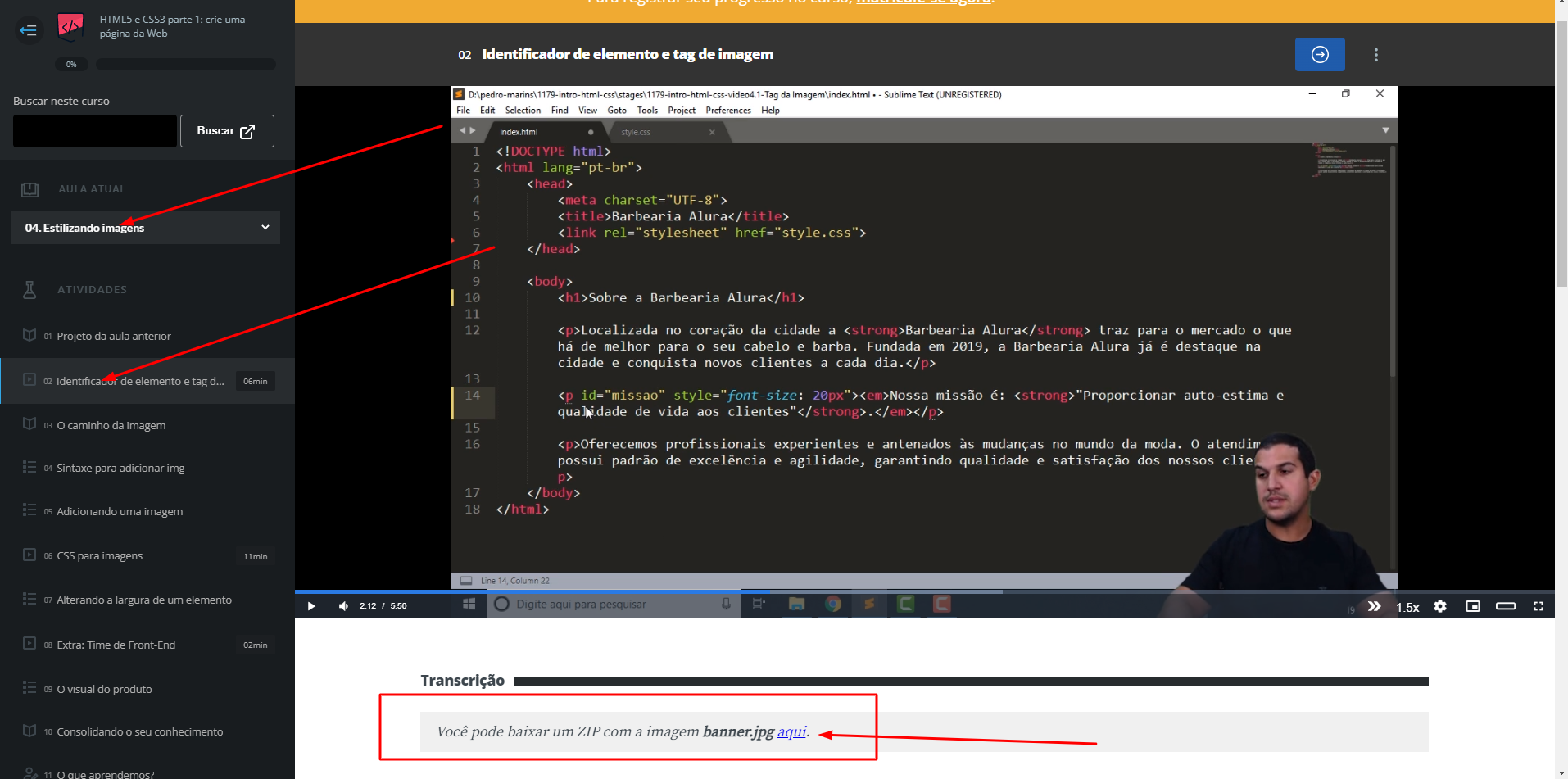The height and width of the screenshot is (779, 1568).
Task: Click the course progress bar
Action: [x=186, y=64]
